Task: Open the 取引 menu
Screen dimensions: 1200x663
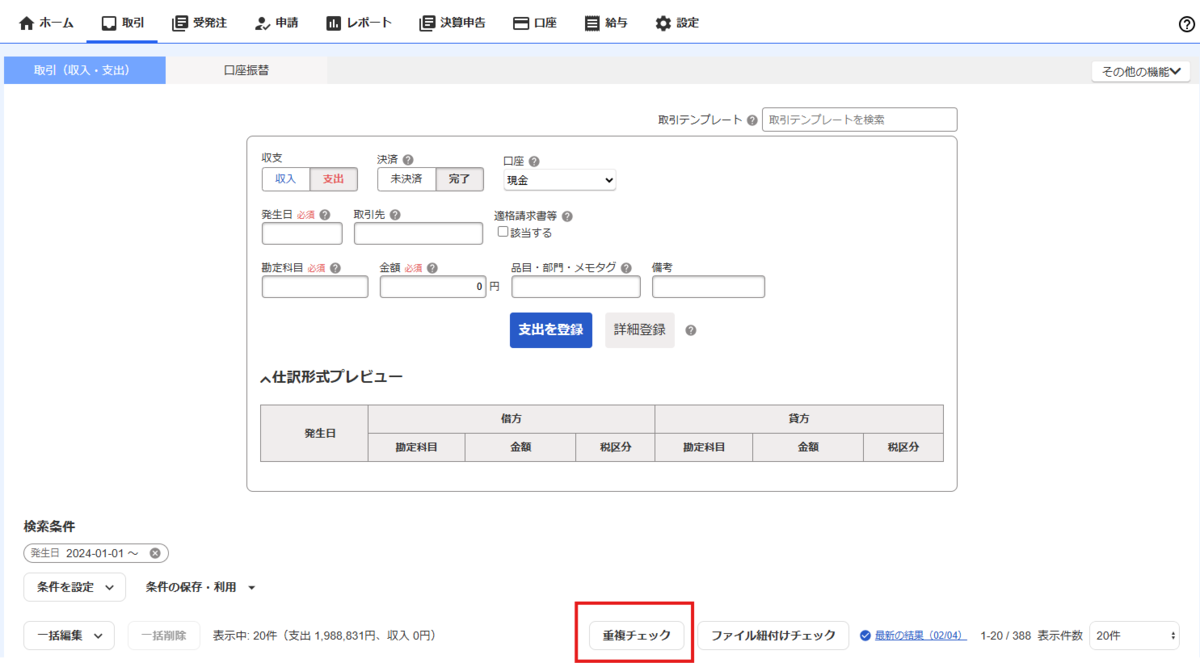Action: 122,22
